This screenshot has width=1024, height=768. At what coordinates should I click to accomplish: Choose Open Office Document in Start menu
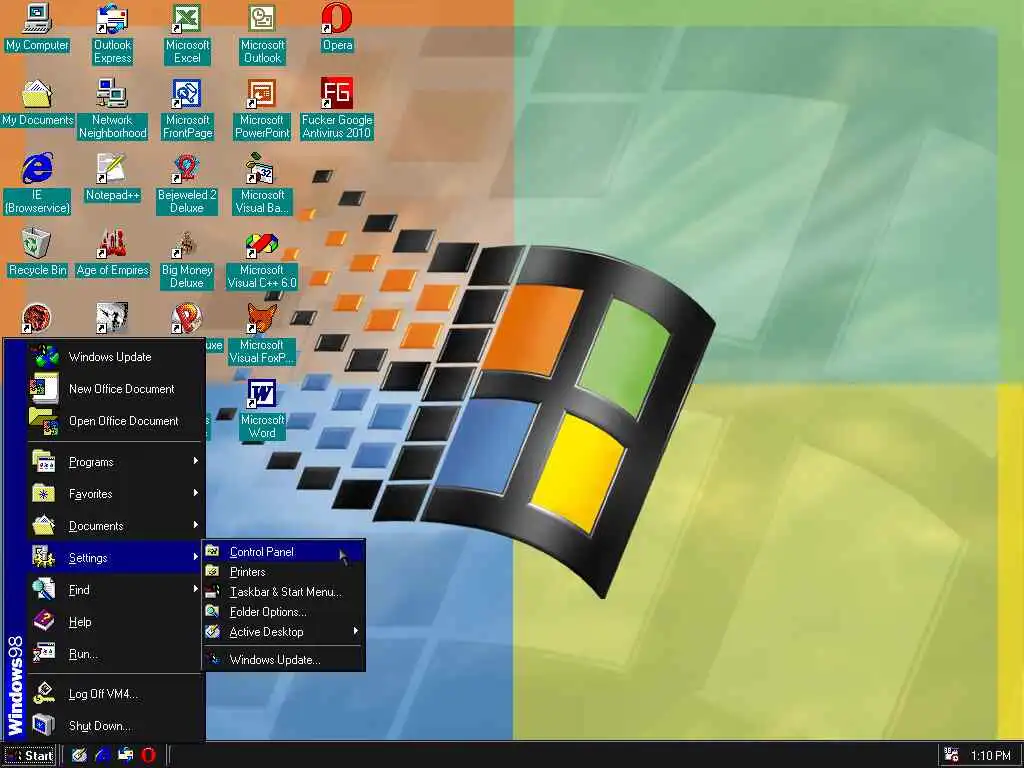pos(116,421)
